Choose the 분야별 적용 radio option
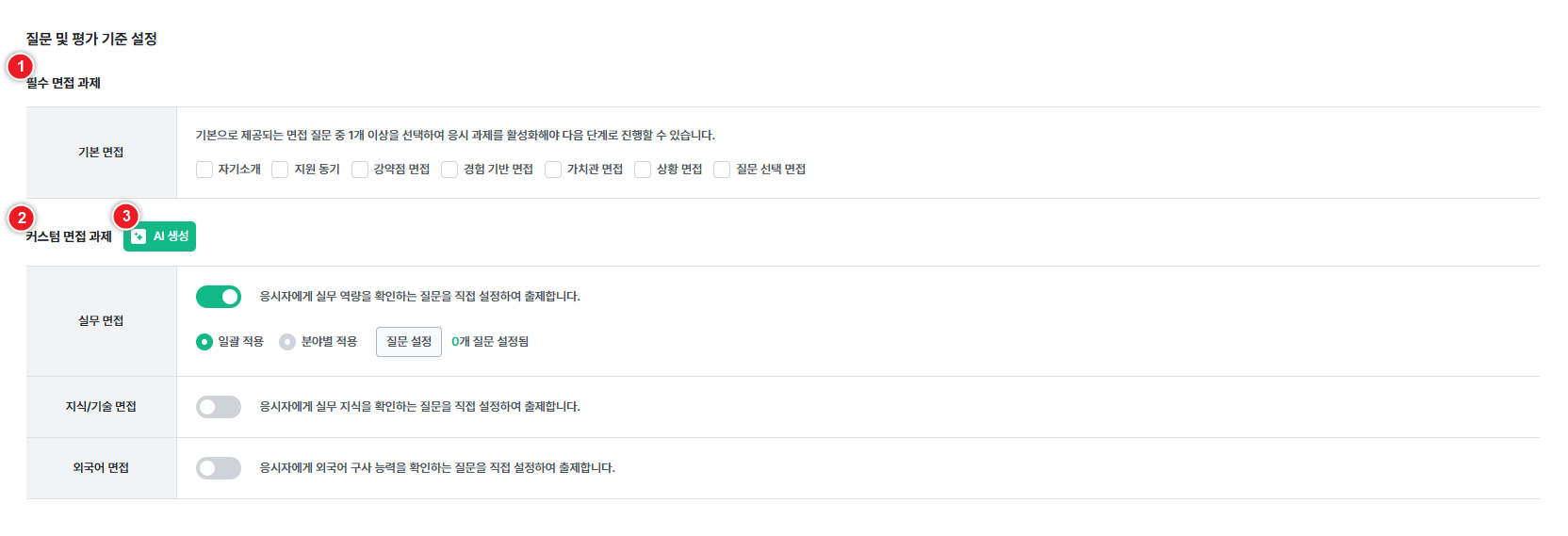The image size is (1568, 536). [287, 342]
